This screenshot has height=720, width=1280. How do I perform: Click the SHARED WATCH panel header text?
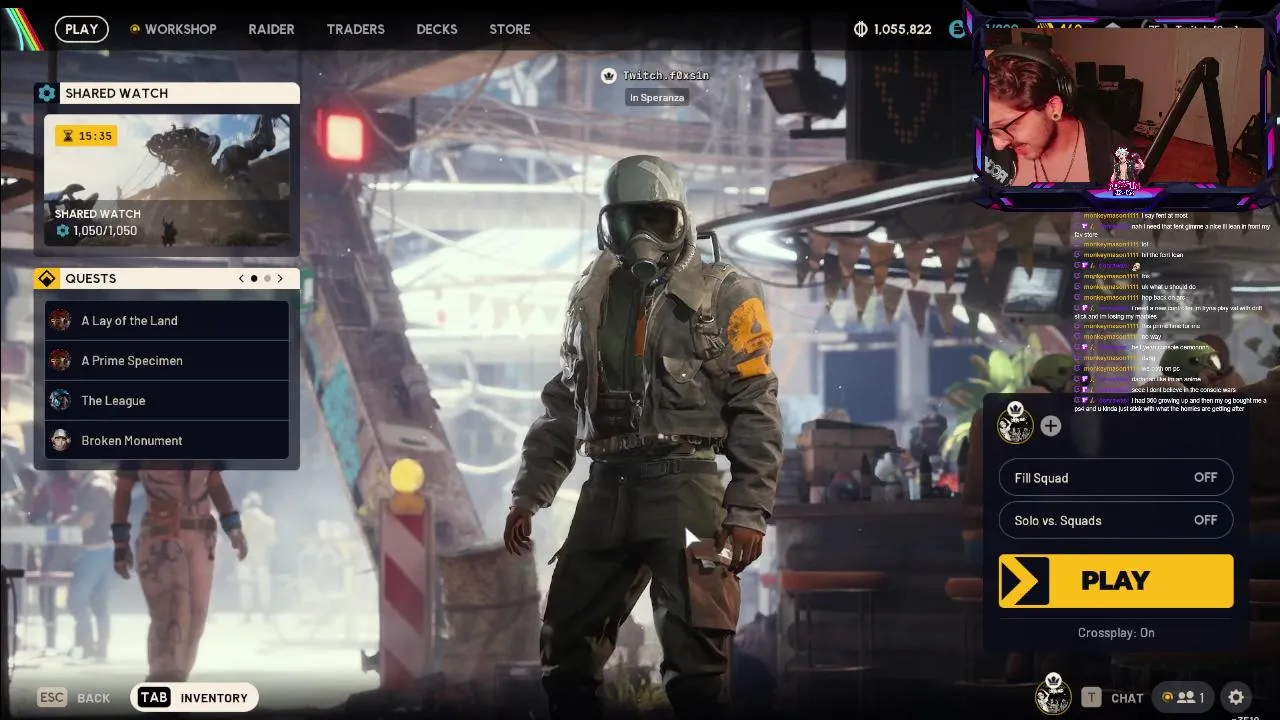pyautogui.click(x=116, y=93)
